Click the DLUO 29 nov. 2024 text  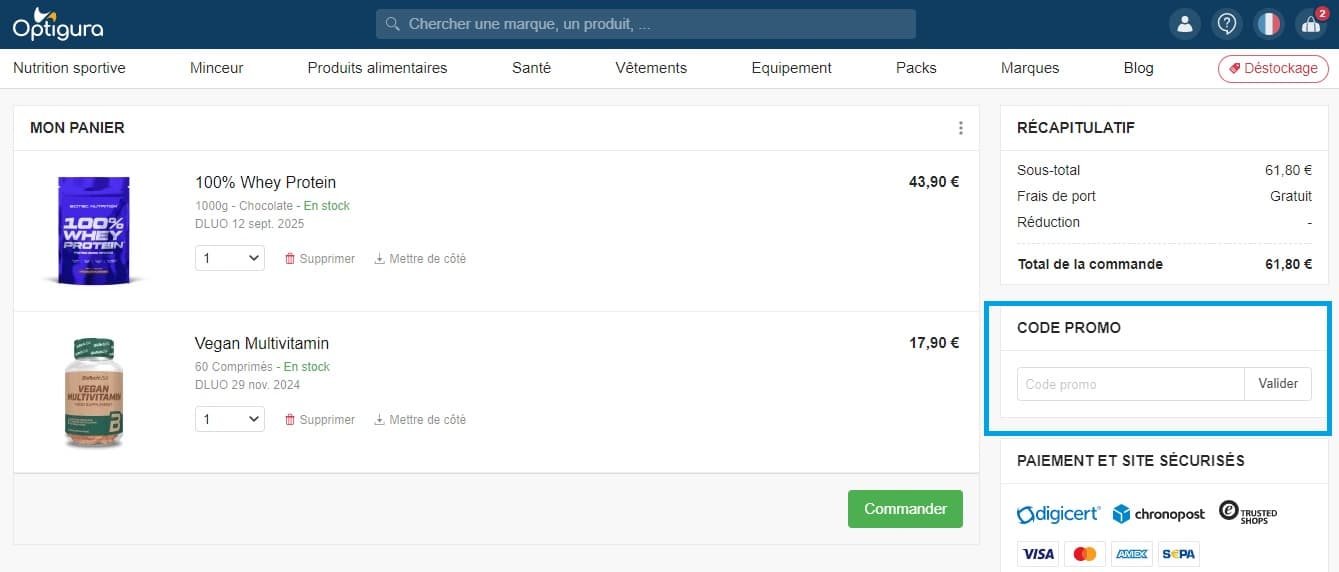coord(247,385)
